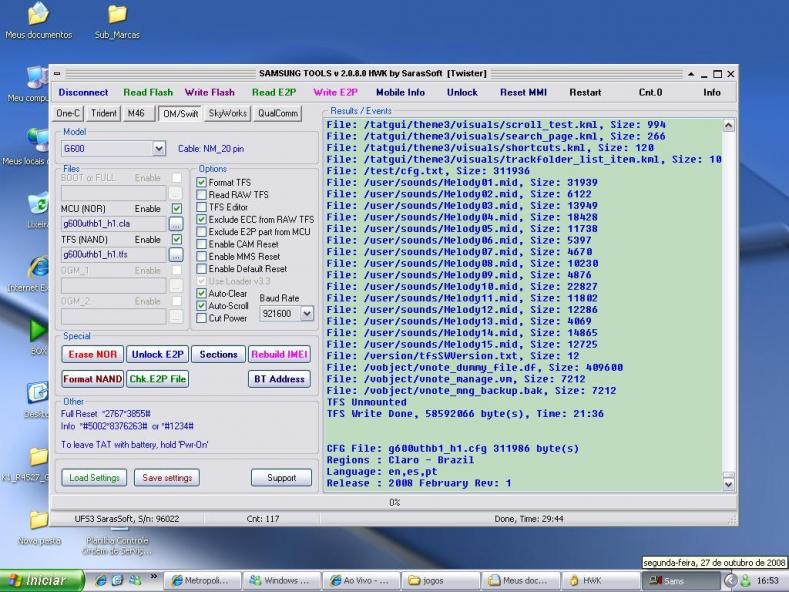The height and width of the screenshot is (592, 789).
Task: Browse for MCU (NOR) file
Action: point(176,224)
